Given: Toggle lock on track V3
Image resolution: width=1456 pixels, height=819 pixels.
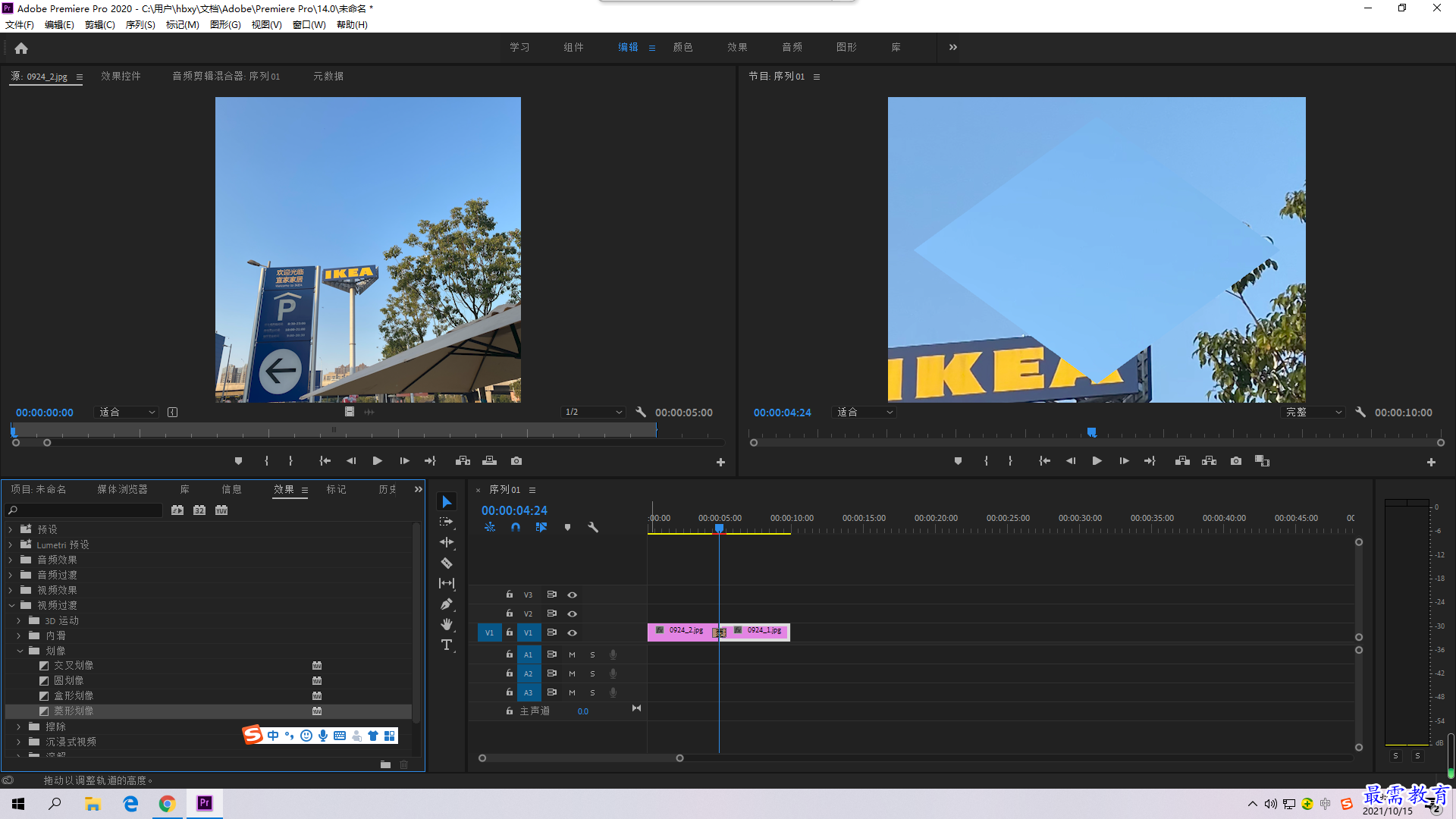Looking at the screenshot, I should pos(510,595).
